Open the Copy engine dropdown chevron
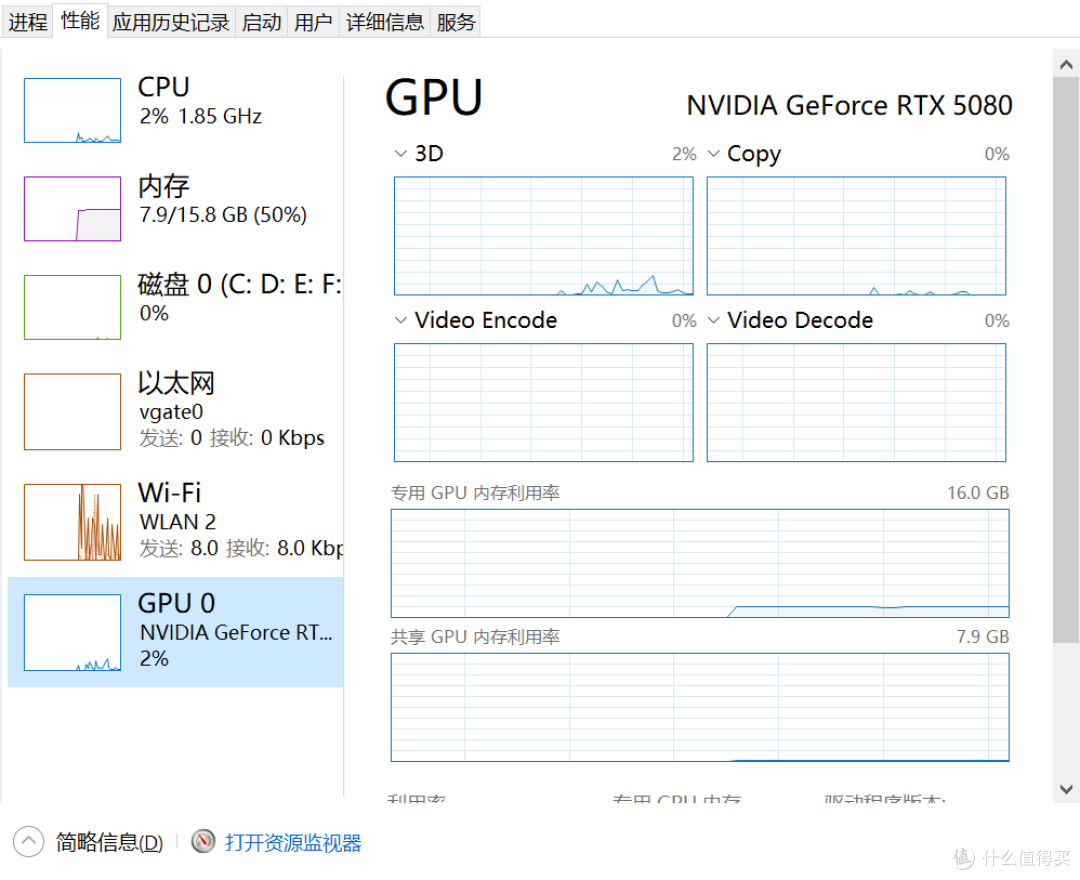The width and height of the screenshot is (1080, 880). (714, 154)
